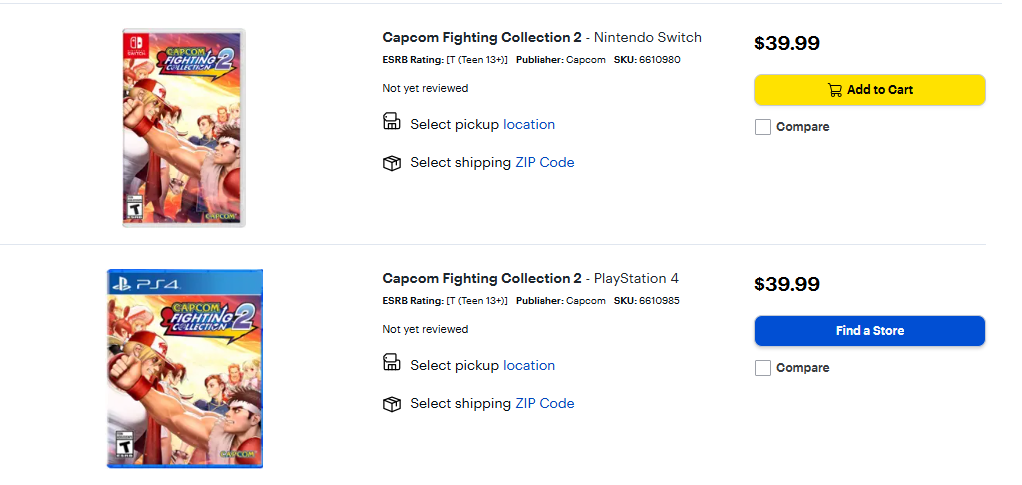
Task: Tick Compare for the PlayStation 4 version
Action: (763, 368)
